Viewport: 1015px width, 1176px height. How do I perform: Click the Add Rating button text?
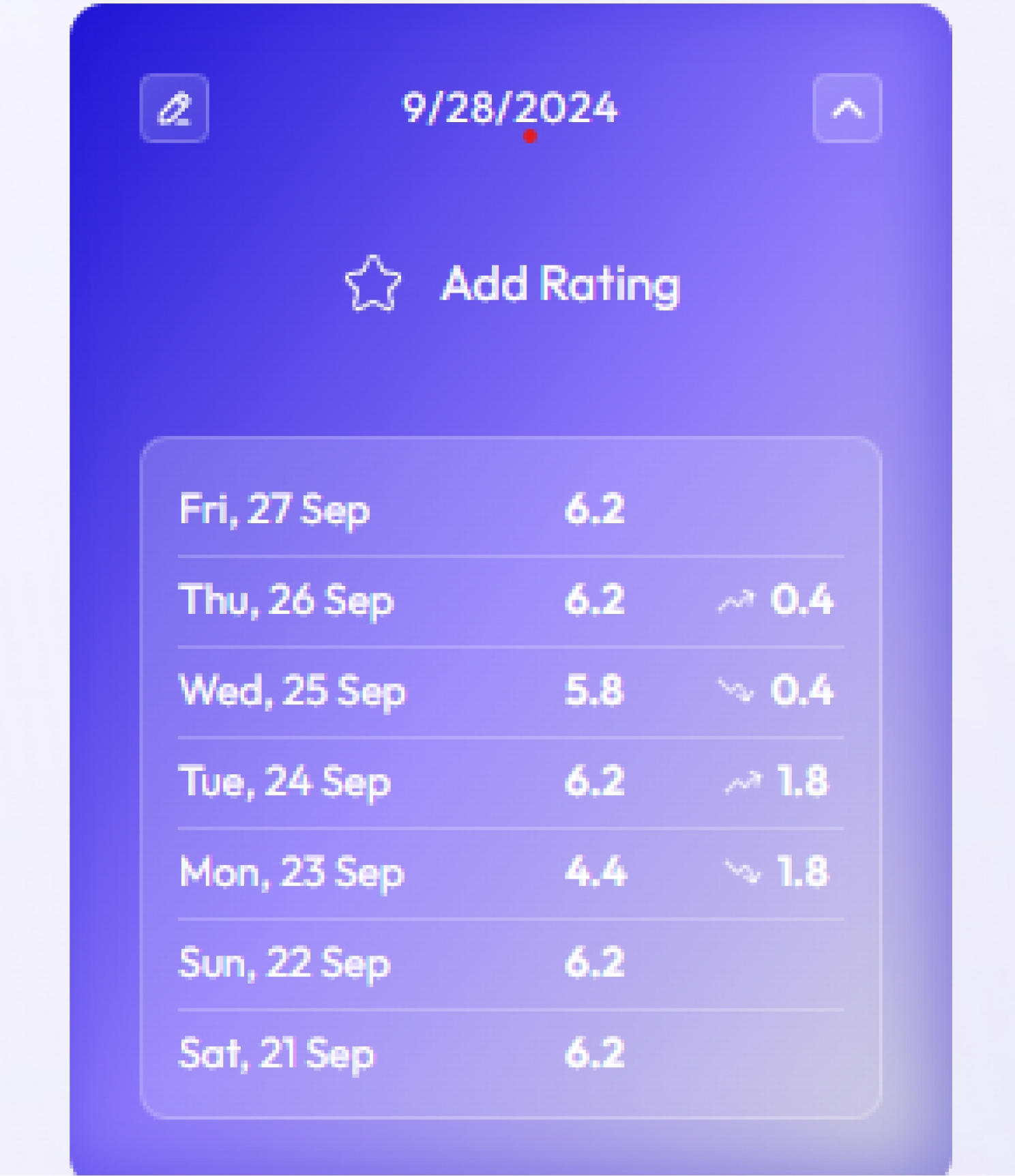561,284
